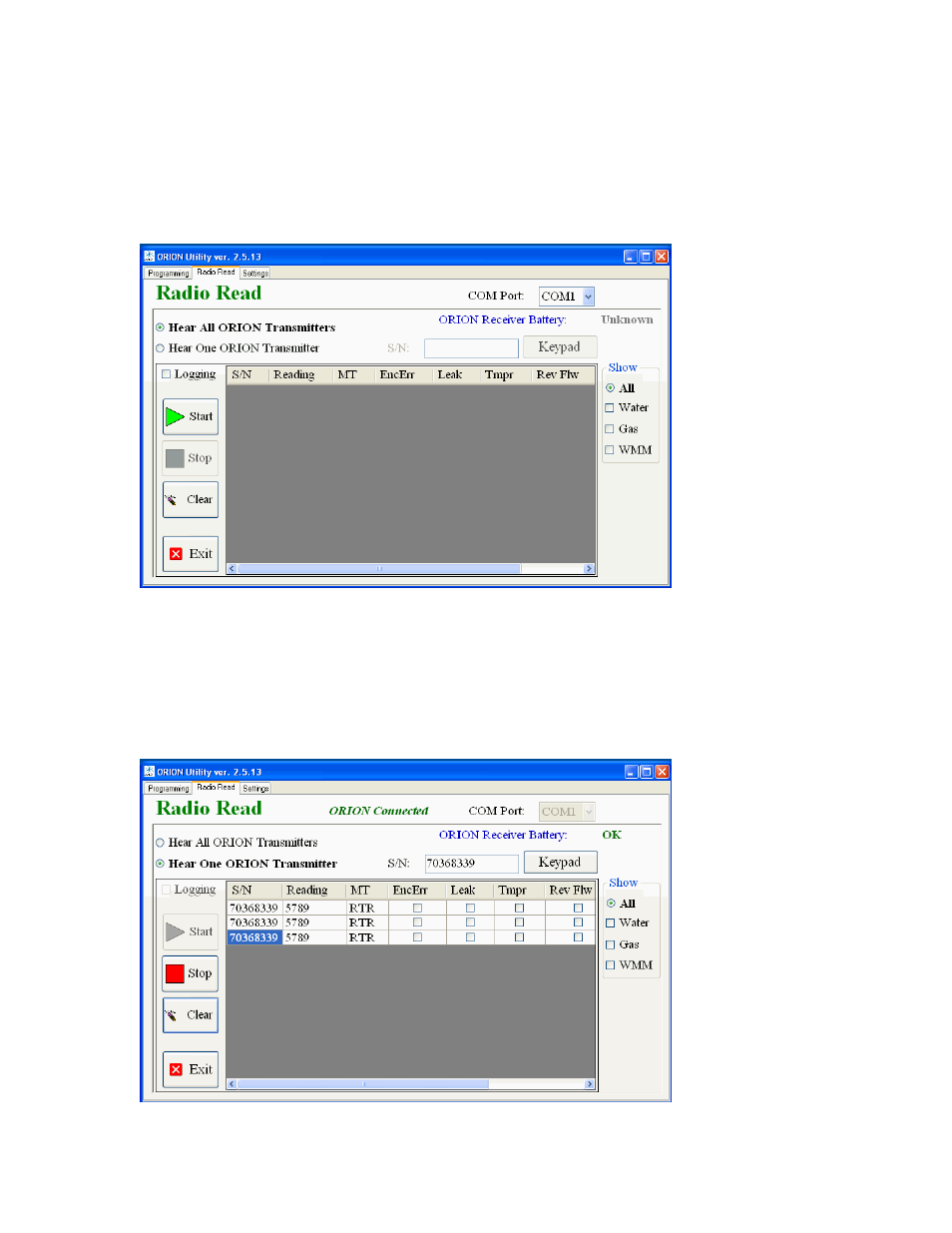Click the Exit button in bottom window
The height and width of the screenshot is (1233, 952).
point(191,1069)
